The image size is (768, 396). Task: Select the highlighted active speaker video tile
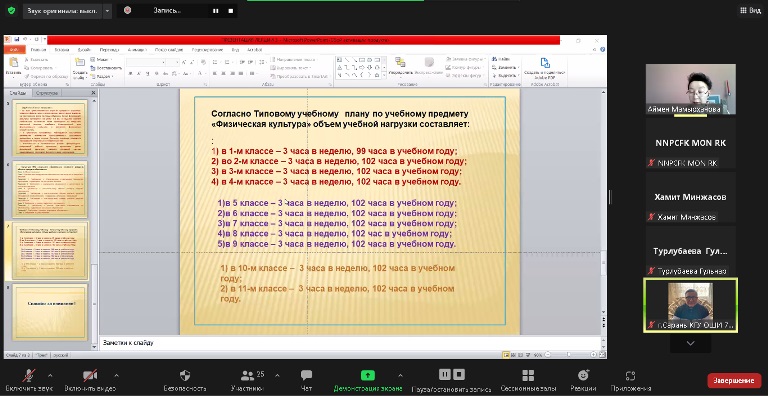click(x=691, y=305)
